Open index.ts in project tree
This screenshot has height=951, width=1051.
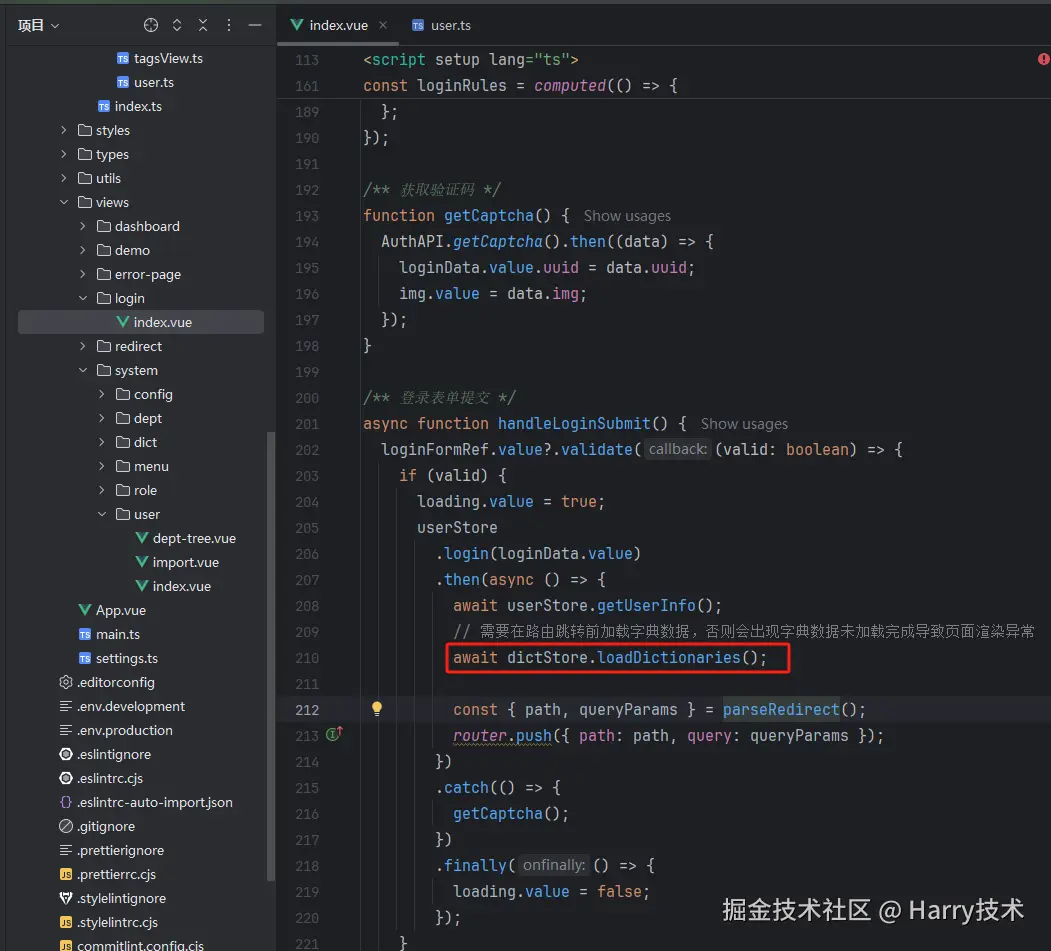tap(129, 107)
